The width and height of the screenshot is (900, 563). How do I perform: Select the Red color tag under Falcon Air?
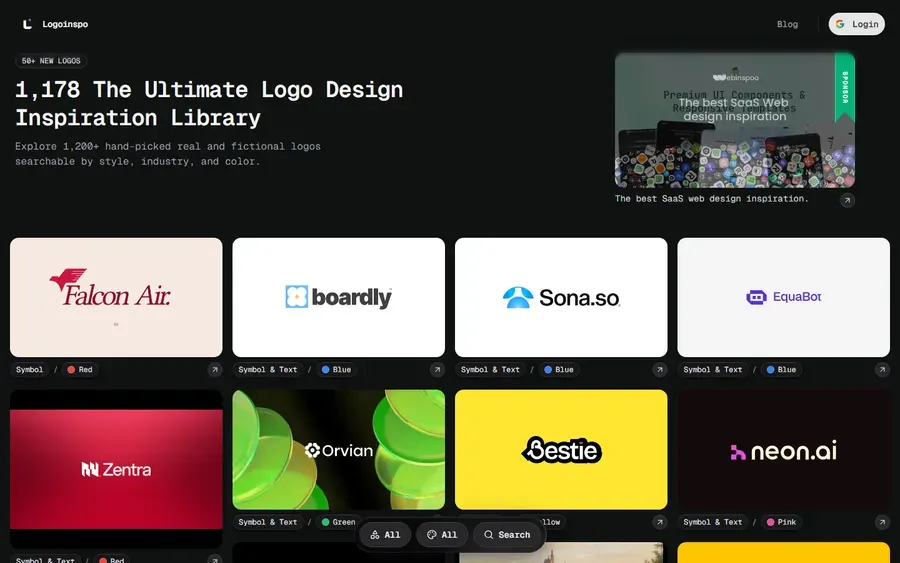pyautogui.click(x=80, y=370)
